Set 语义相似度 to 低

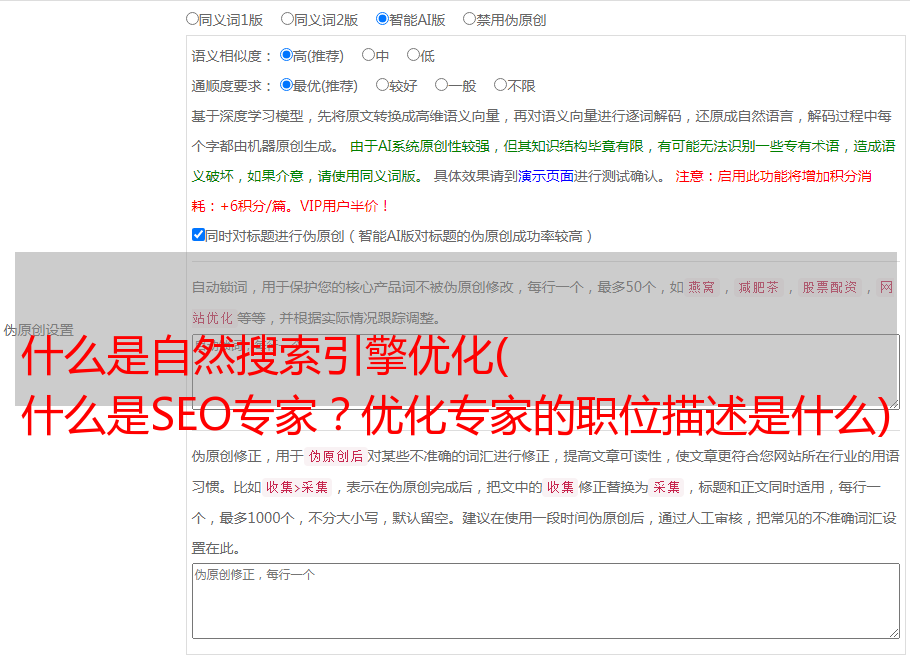click(414, 55)
